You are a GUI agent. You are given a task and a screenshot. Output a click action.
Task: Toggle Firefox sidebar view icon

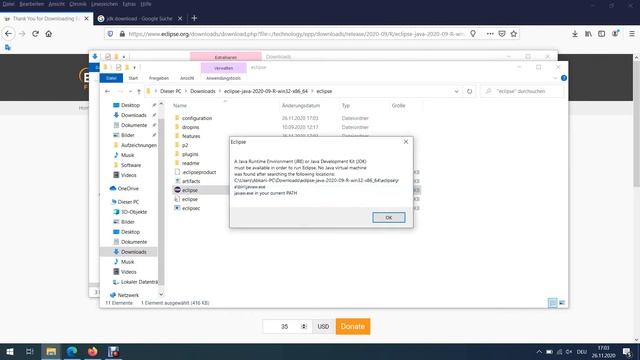602,34
